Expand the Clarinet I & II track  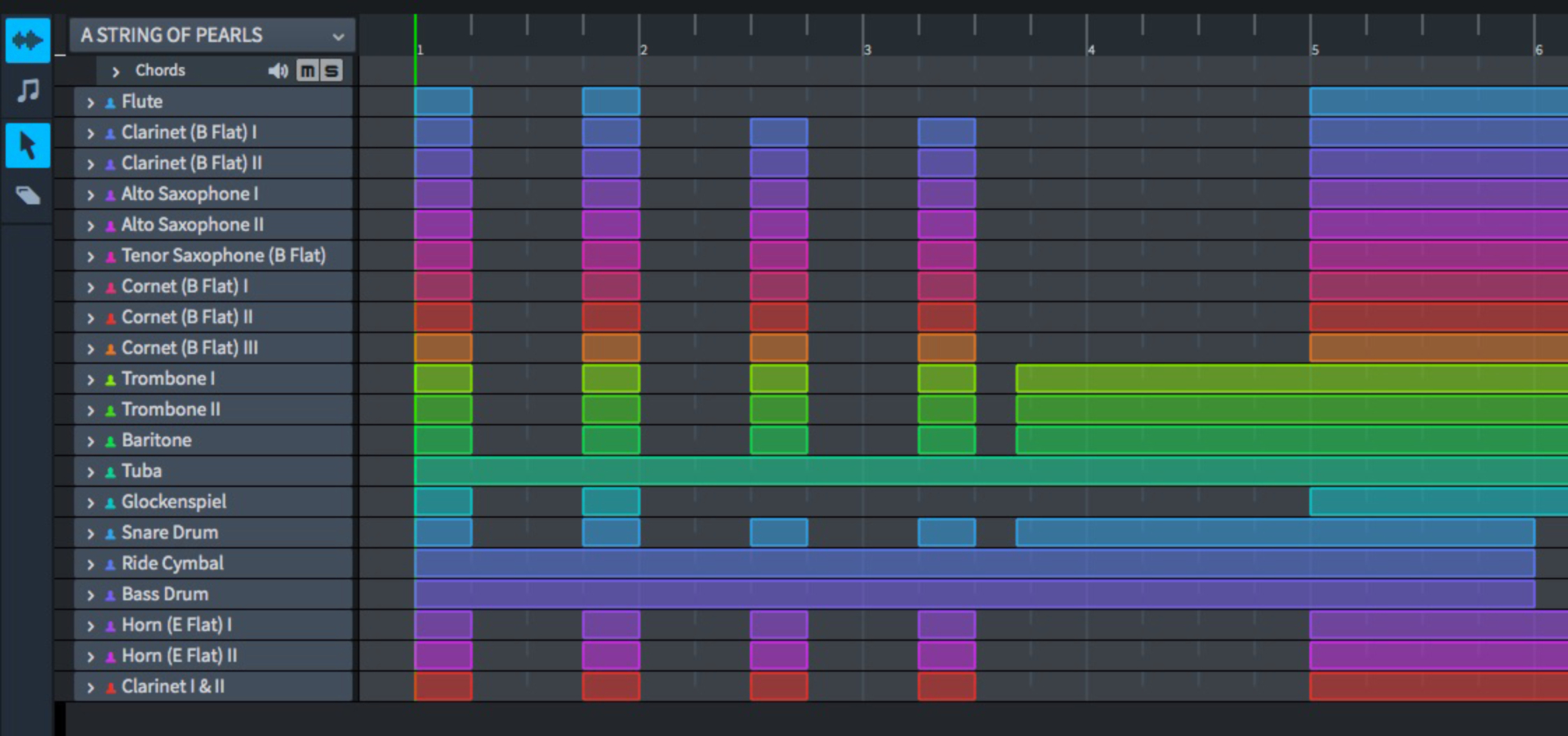pos(91,688)
